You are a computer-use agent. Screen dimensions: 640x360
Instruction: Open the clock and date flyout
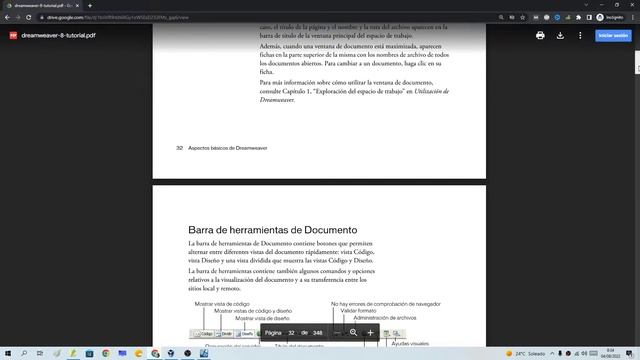click(x=611, y=353)
